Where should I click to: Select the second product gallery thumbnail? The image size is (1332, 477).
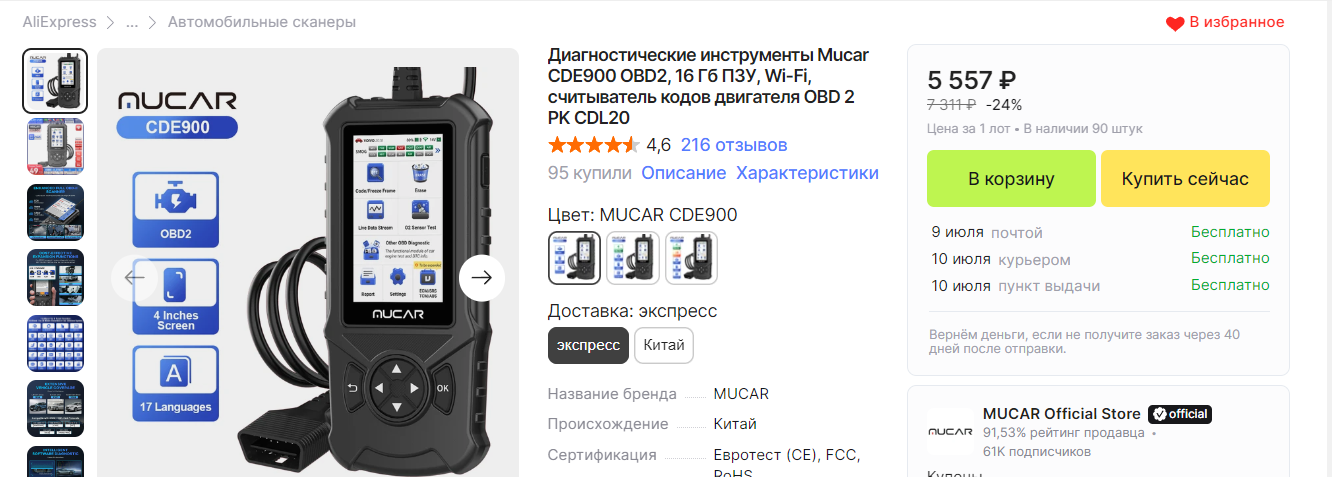55,147
